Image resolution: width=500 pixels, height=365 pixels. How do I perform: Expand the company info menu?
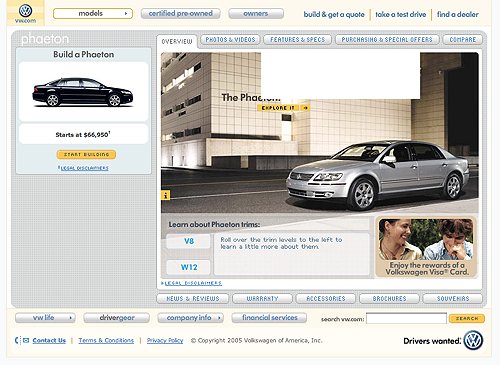pyautogui.click(x=190, y=318)
